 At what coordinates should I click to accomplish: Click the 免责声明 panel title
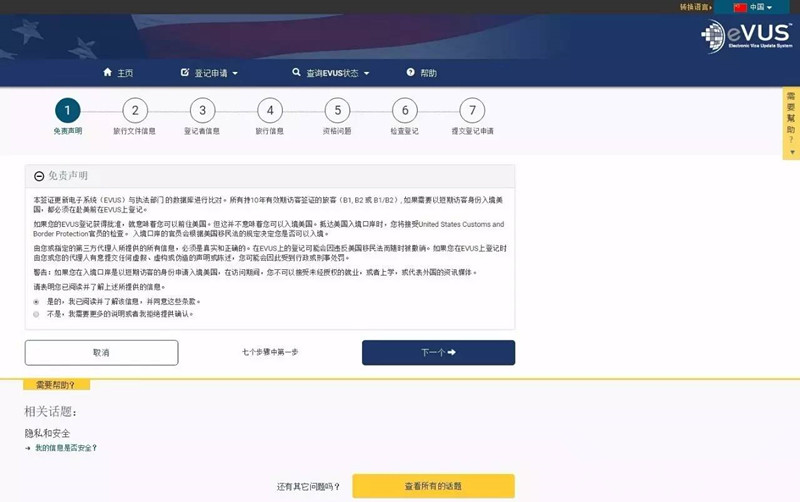click(x=68, y=176)
